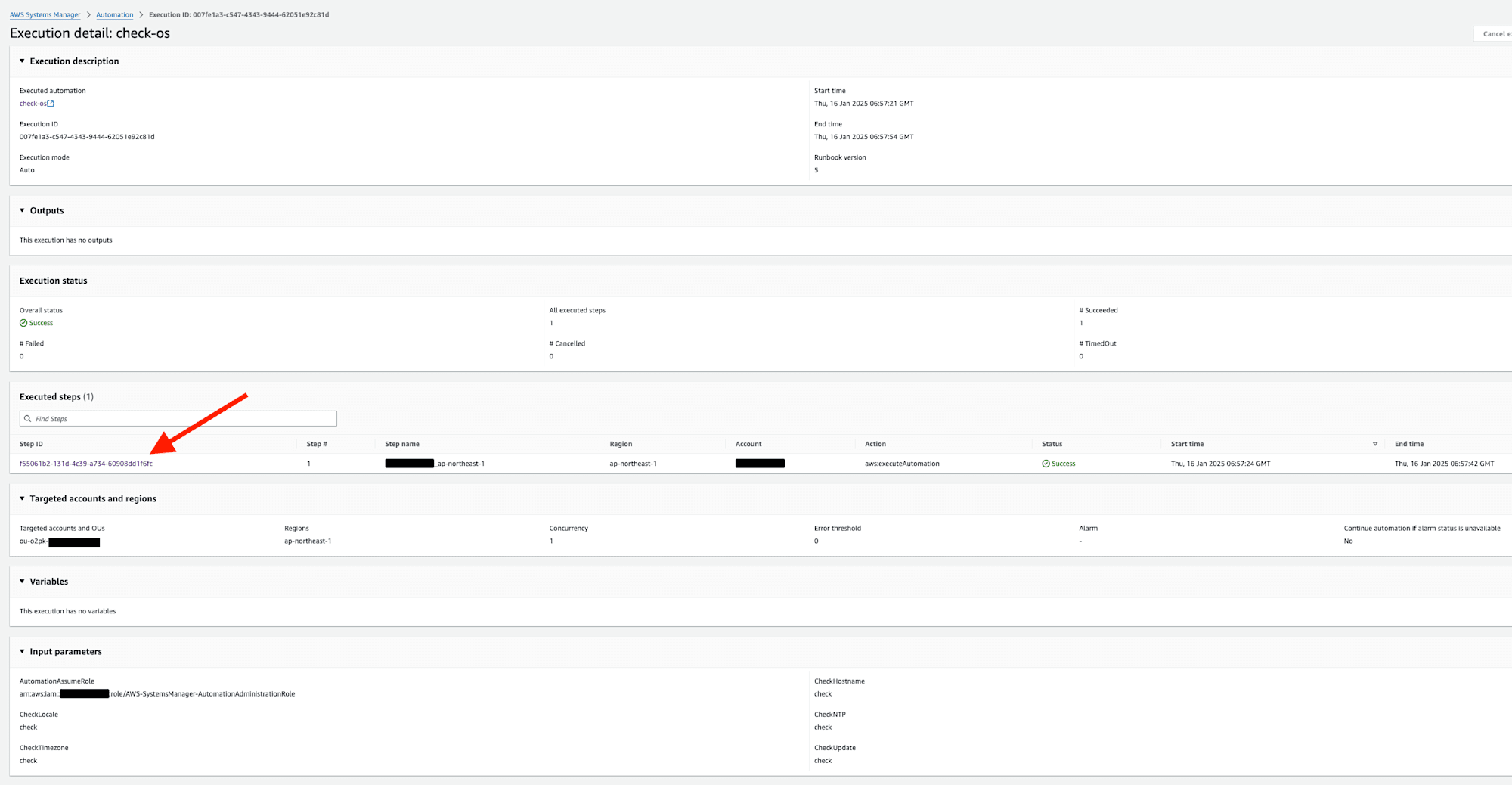
Task: Collapse the Outputs section
Action: tap(22, 211)
